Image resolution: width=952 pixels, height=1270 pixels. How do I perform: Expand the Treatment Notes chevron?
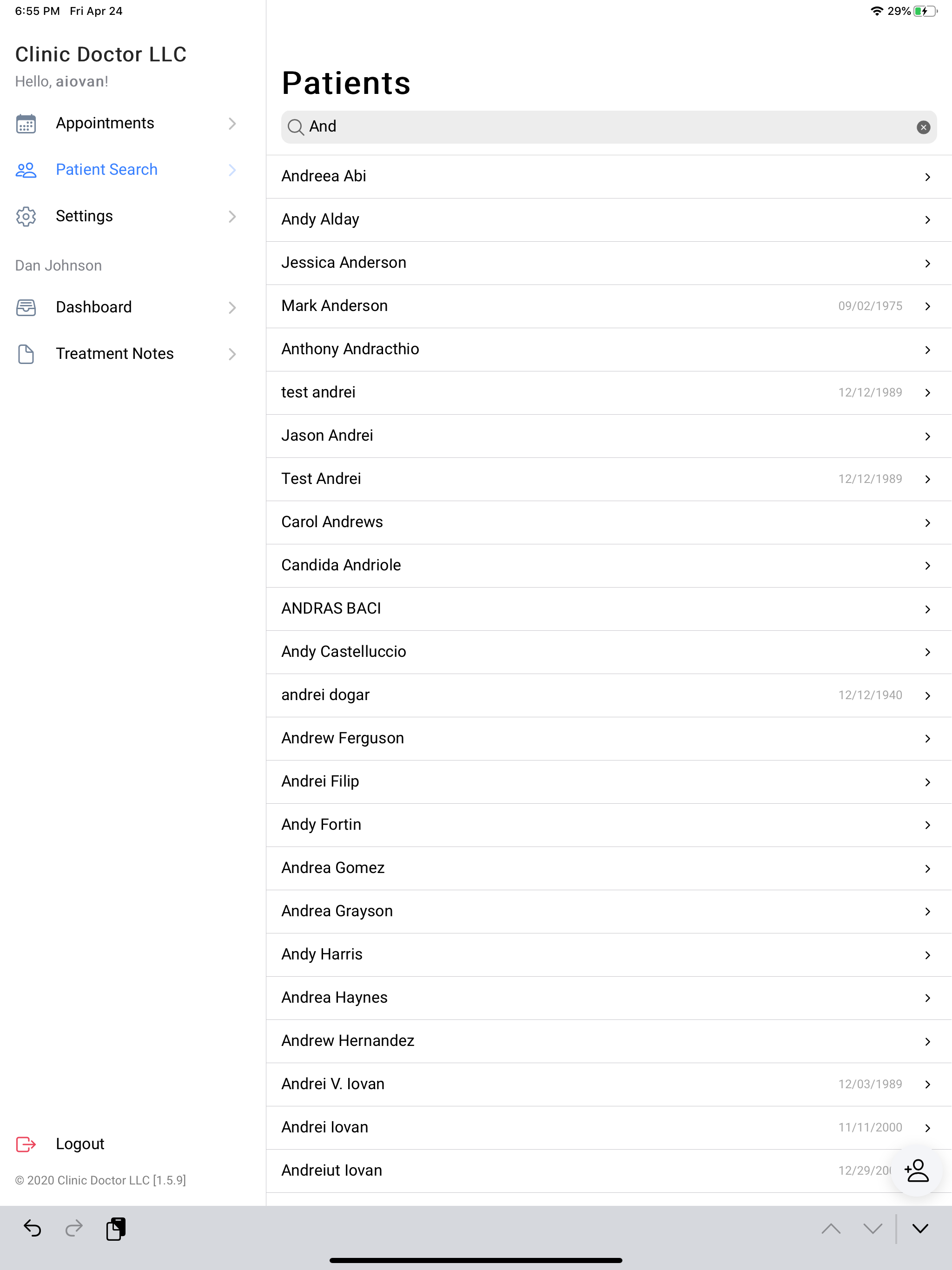pyautogui.click(x=232, y=354)
